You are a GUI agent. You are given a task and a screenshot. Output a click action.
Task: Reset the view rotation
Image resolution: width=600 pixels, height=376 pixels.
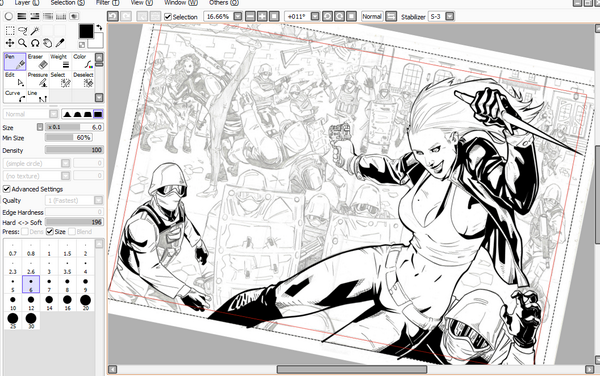(351, 16)
